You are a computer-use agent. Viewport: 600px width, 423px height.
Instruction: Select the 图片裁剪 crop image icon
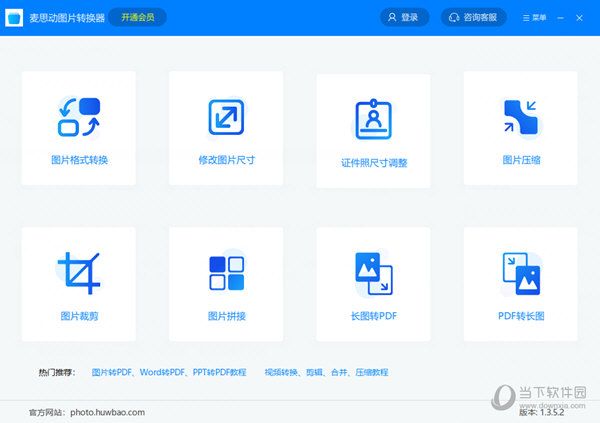pyautogui.click(x=79, y=273)
